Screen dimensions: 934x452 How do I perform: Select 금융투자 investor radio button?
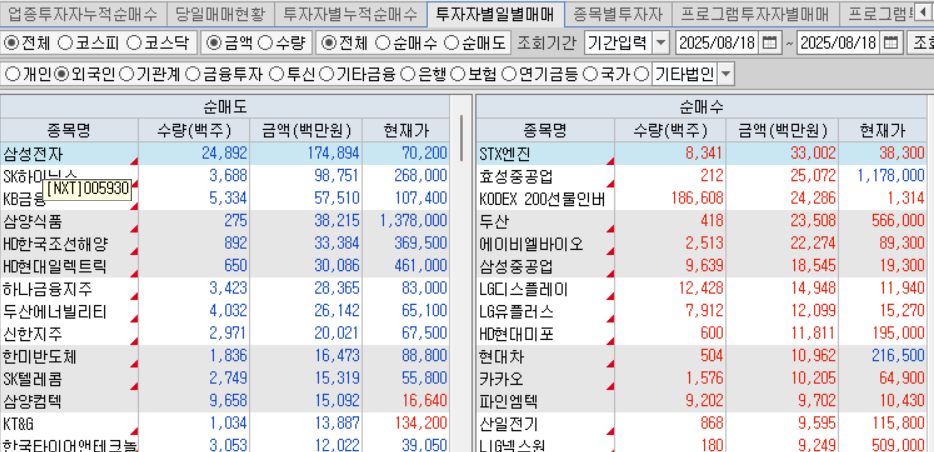192,74
